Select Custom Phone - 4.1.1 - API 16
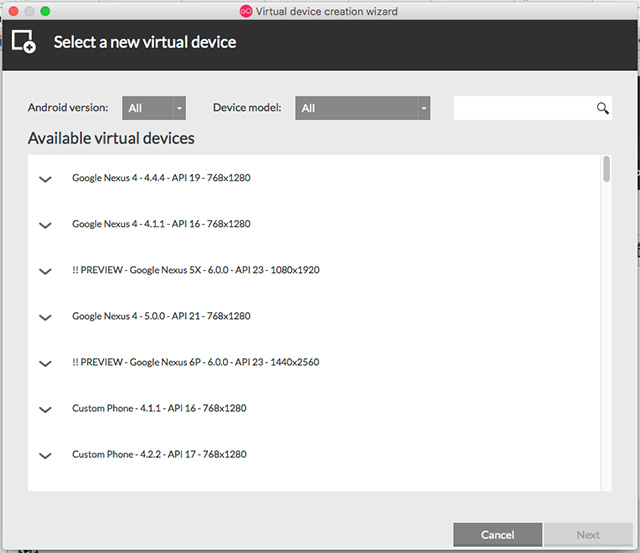The height and width of the screenshot is (553, 640). [159, 409]
